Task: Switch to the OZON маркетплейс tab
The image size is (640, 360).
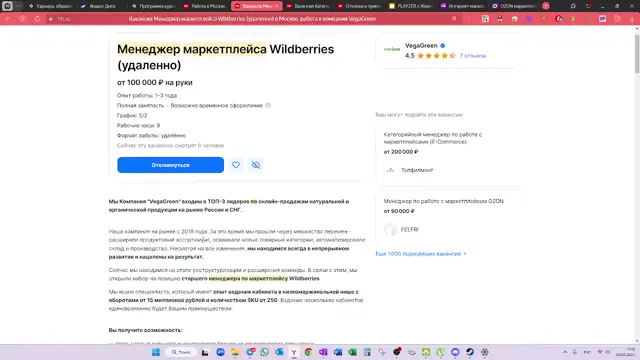Action: coord(513,6)
